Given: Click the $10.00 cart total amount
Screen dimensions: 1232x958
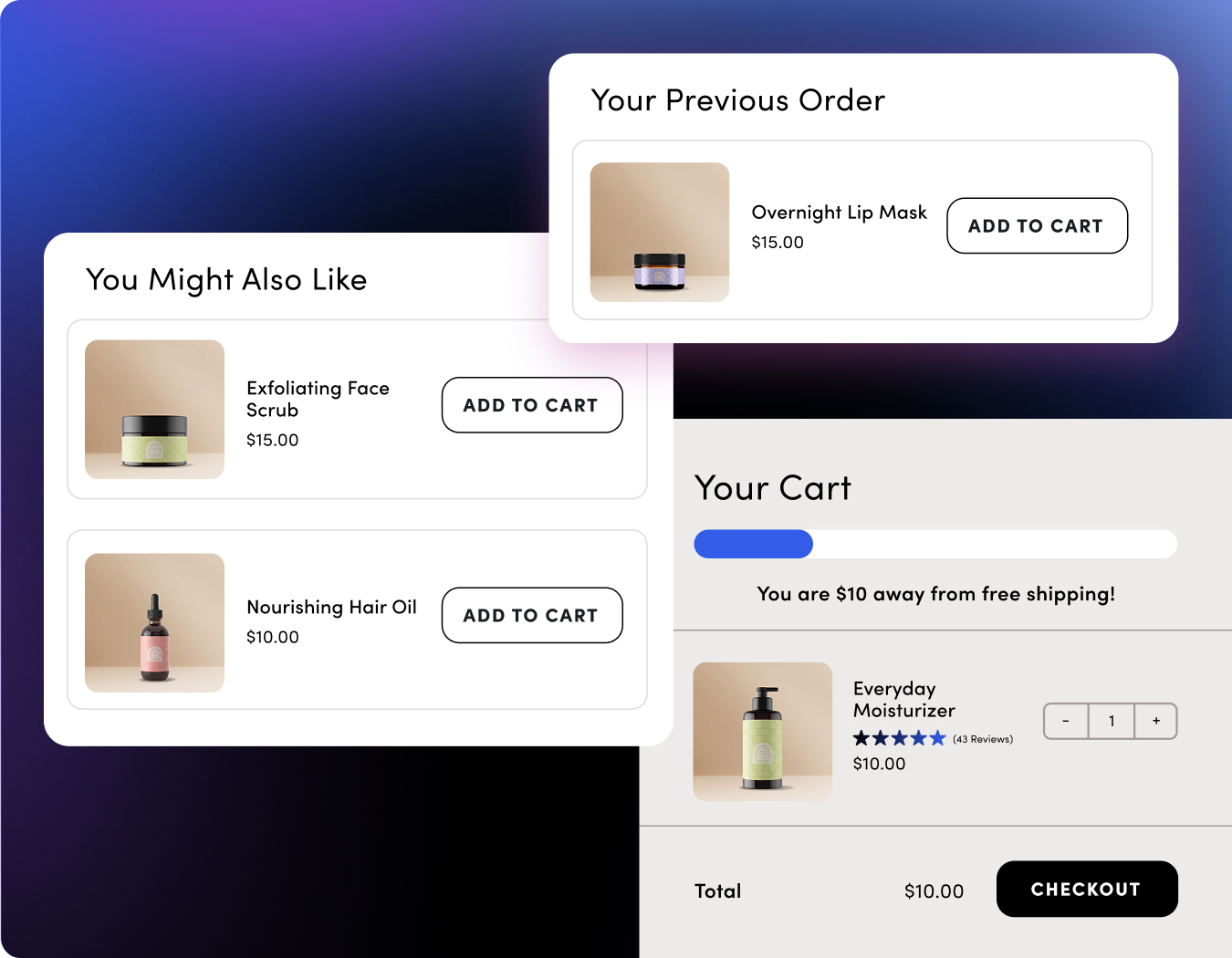Looking at the screenshot, I should pyautogui.click(x=933, y=890).
